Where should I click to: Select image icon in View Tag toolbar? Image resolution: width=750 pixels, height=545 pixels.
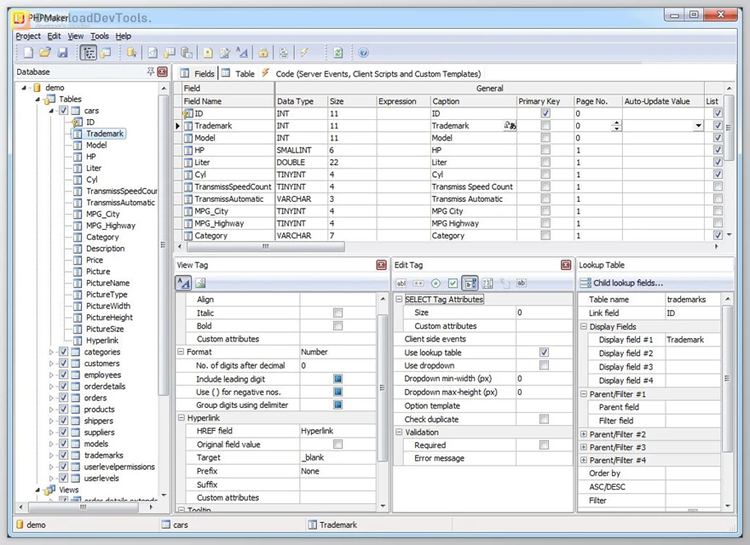pos(201,283)
